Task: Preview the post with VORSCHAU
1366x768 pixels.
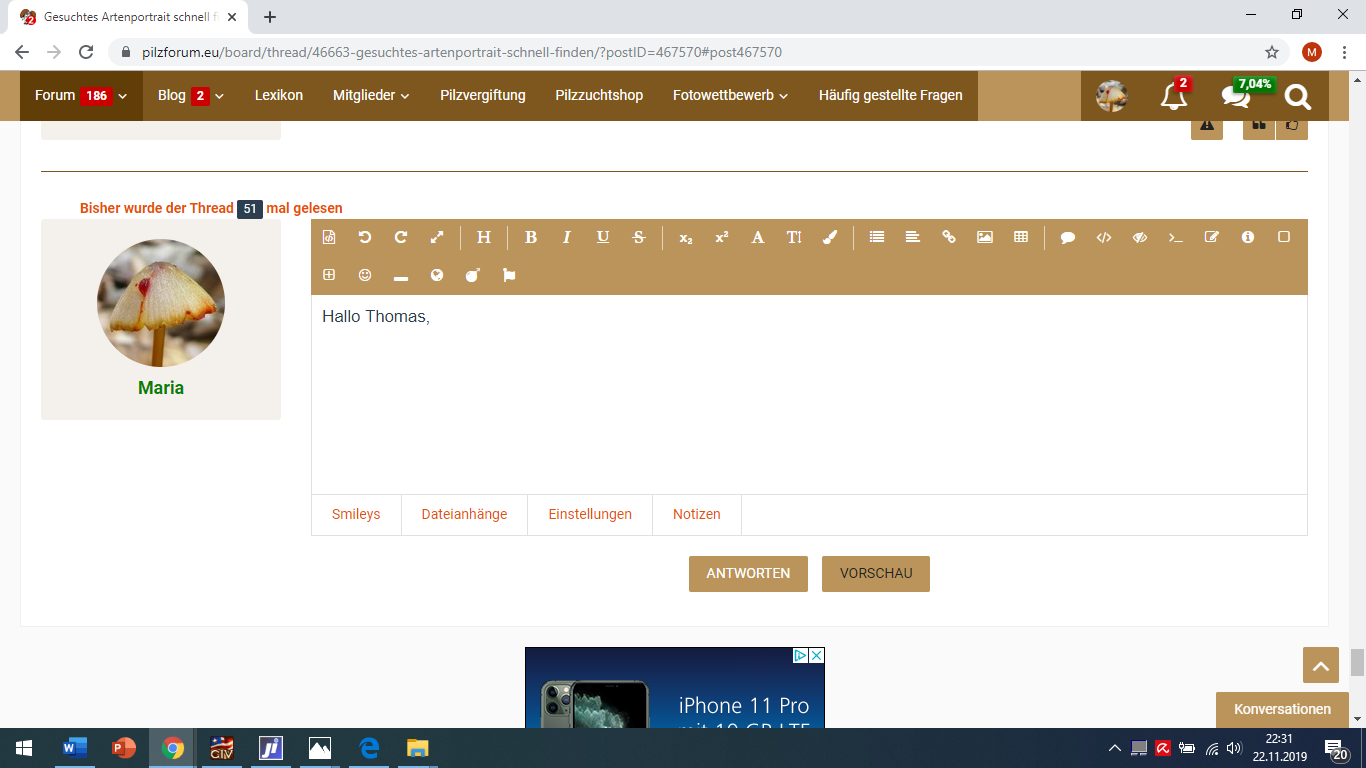Action: (876, 574)
